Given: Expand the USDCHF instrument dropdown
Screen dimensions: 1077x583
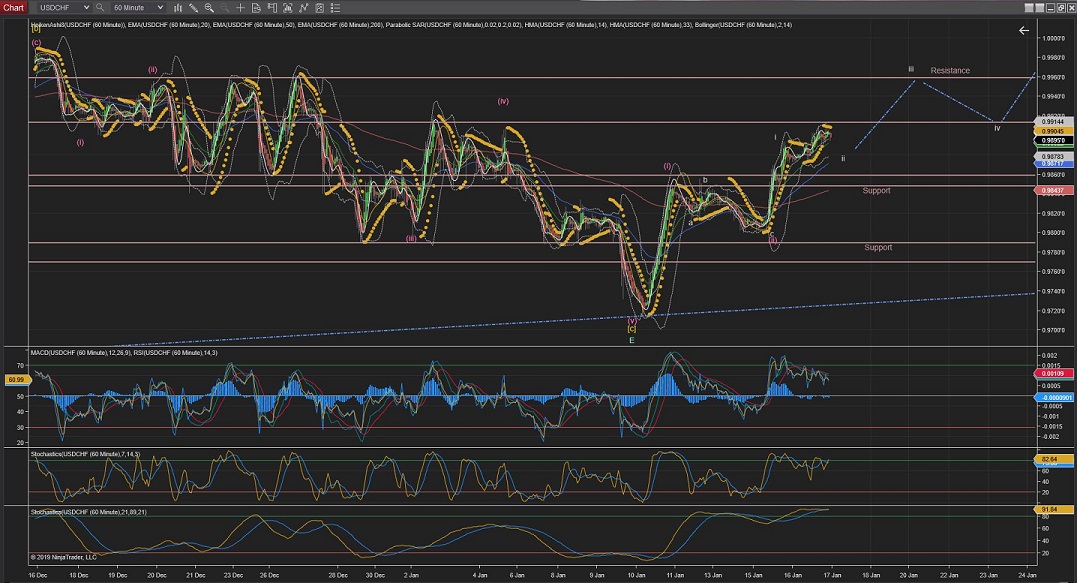Looking at the screenshot, I should (85, 7).
